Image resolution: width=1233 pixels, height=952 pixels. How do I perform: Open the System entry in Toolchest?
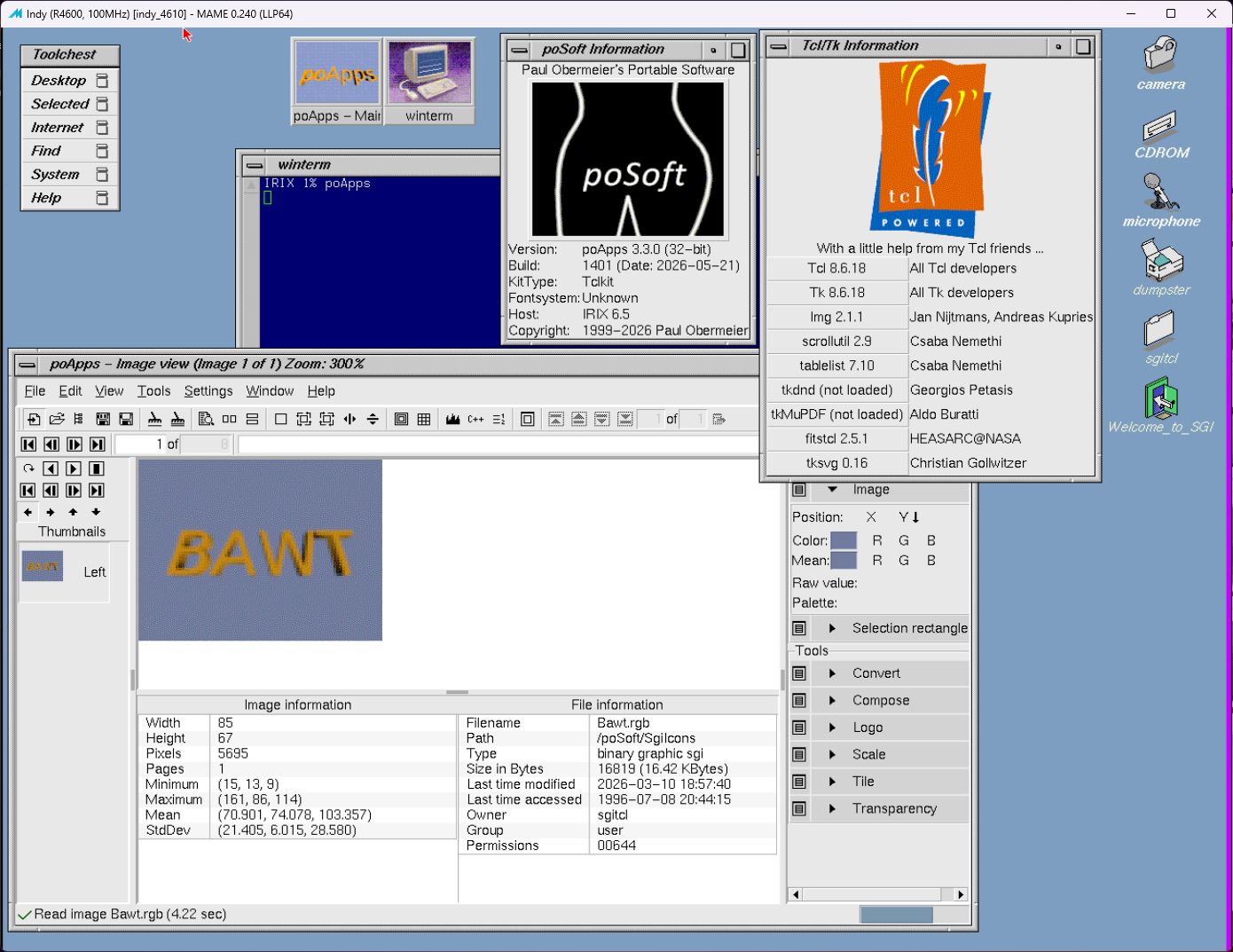pos(69,175)
